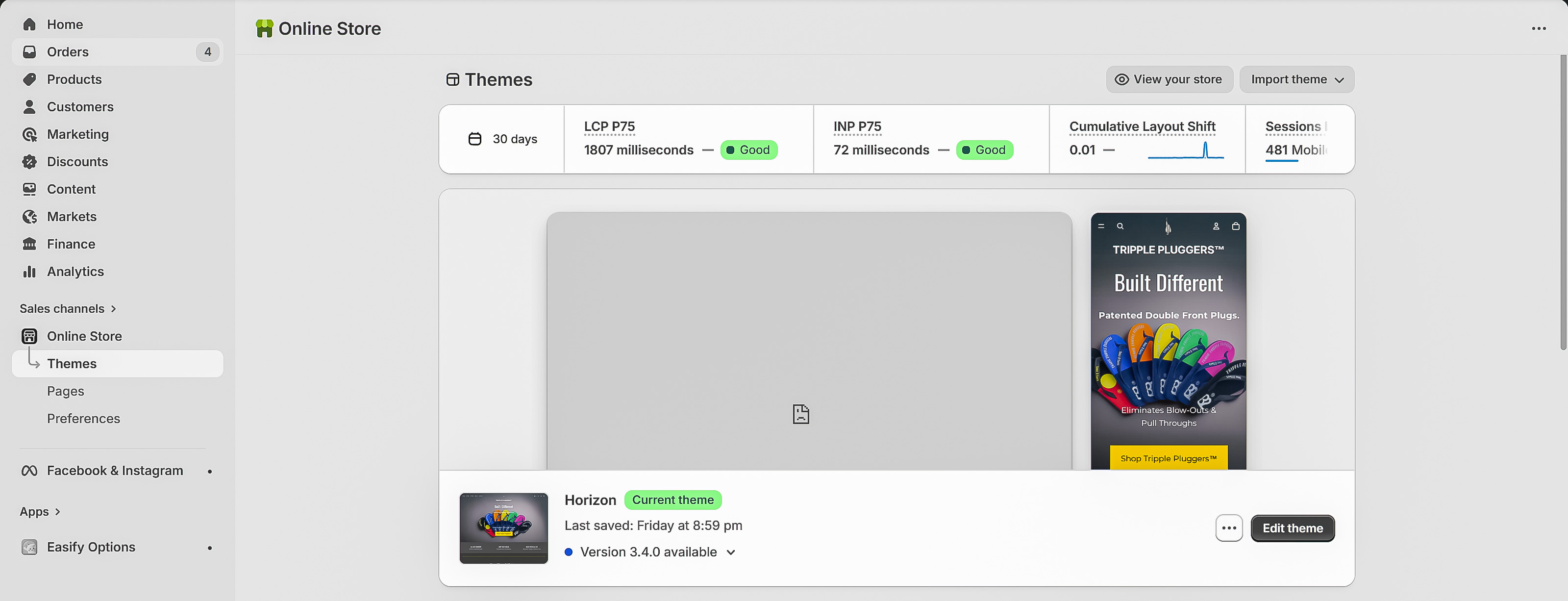This screenshot has height=601, width=1568.
Task: Click the Analytics bar chart icon
Action: pos(29,272)
